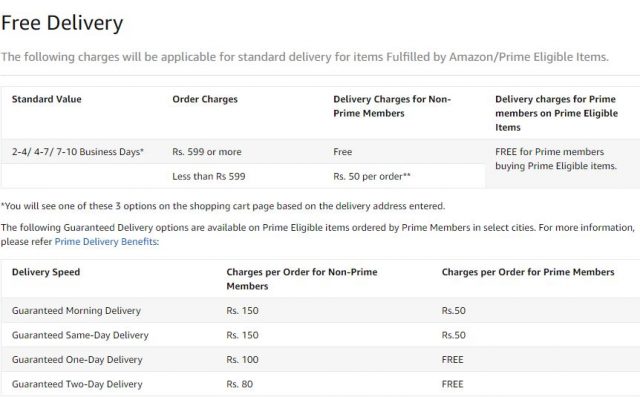Open the Prime Delivery Benefits link
Screen dimensions: 640x397
click(x=106, y=242)
